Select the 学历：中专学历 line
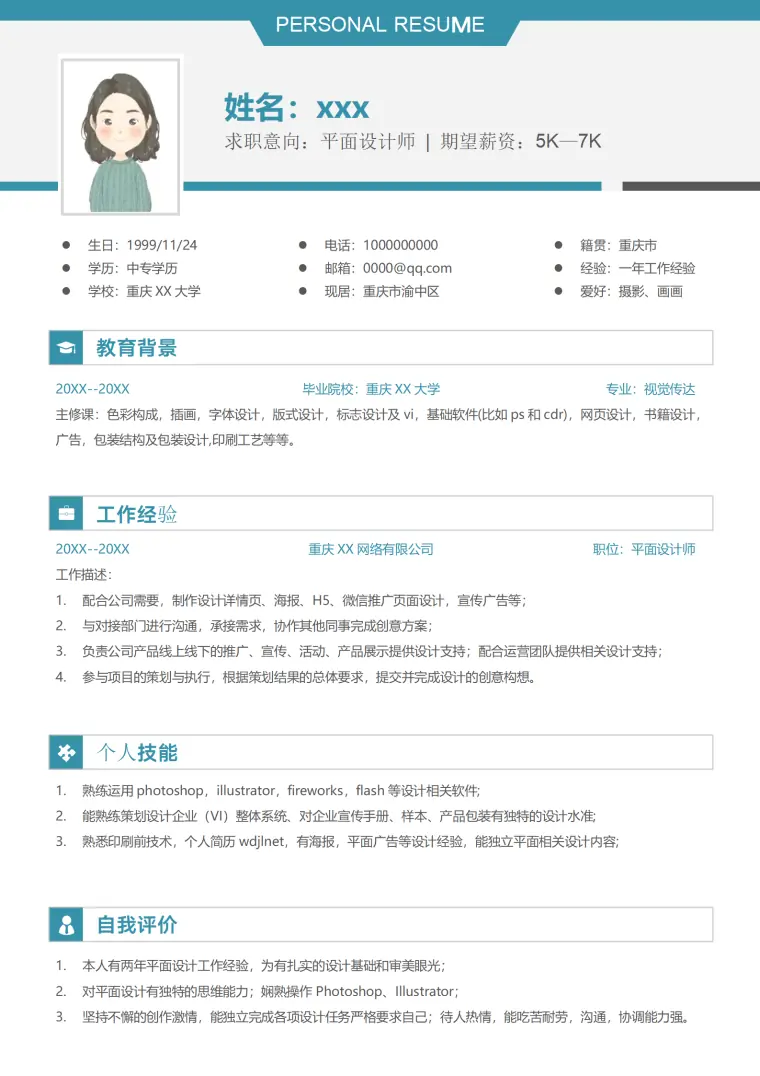The height and width of the screenshot is (1076, 760). coord(132,268)
